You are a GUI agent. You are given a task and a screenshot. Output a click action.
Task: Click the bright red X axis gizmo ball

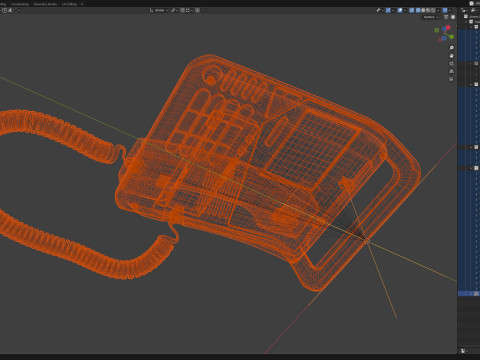tap(448, 27)
